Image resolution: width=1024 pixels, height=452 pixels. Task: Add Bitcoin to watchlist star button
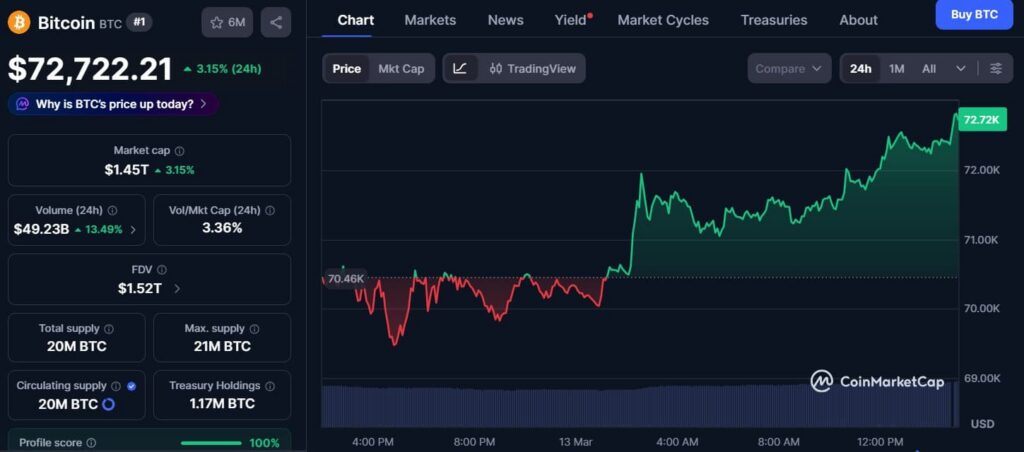tap(227, 23)
